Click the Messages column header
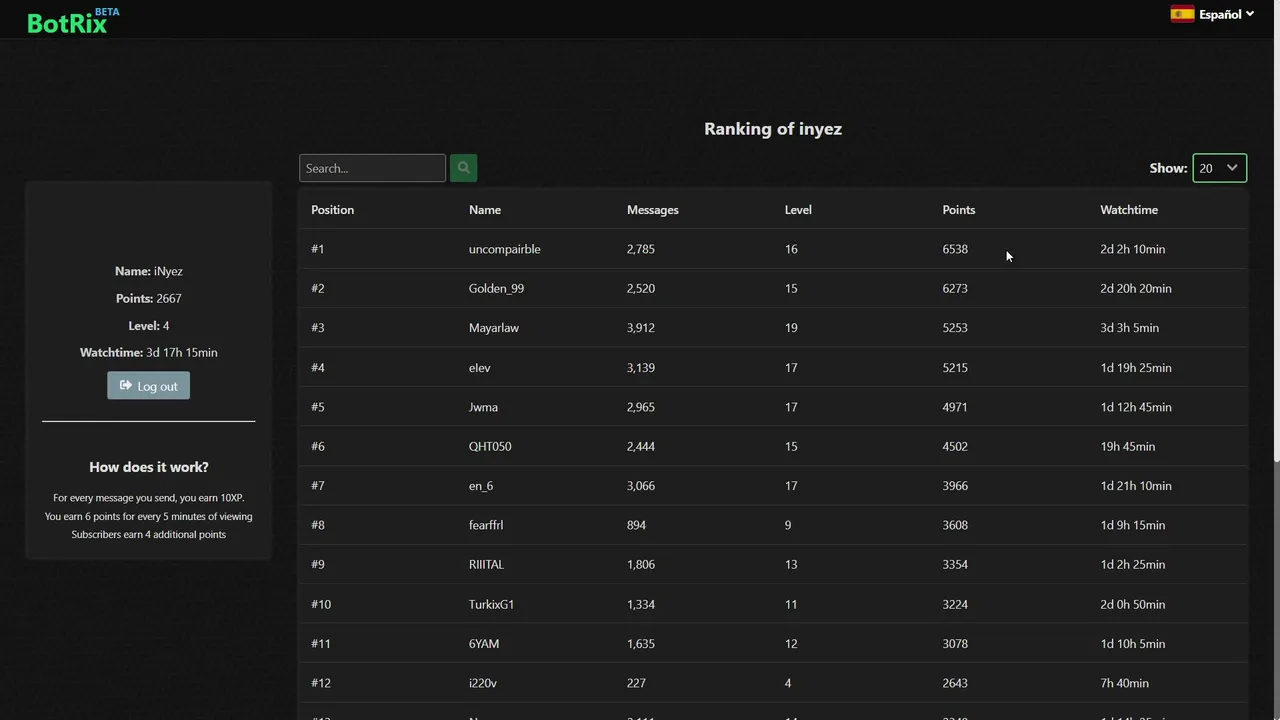The image size is (1280, 720). pos(652,210)
